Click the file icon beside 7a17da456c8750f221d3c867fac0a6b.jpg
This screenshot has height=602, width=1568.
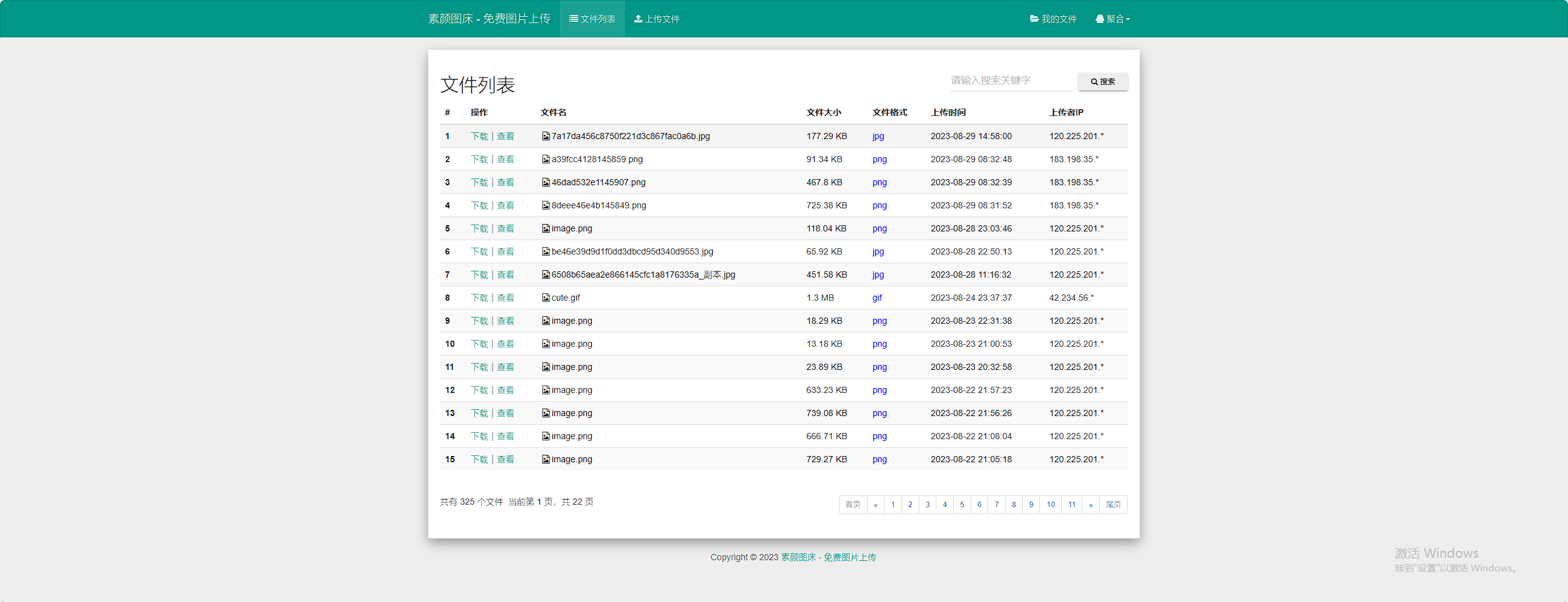coord(546,136)
